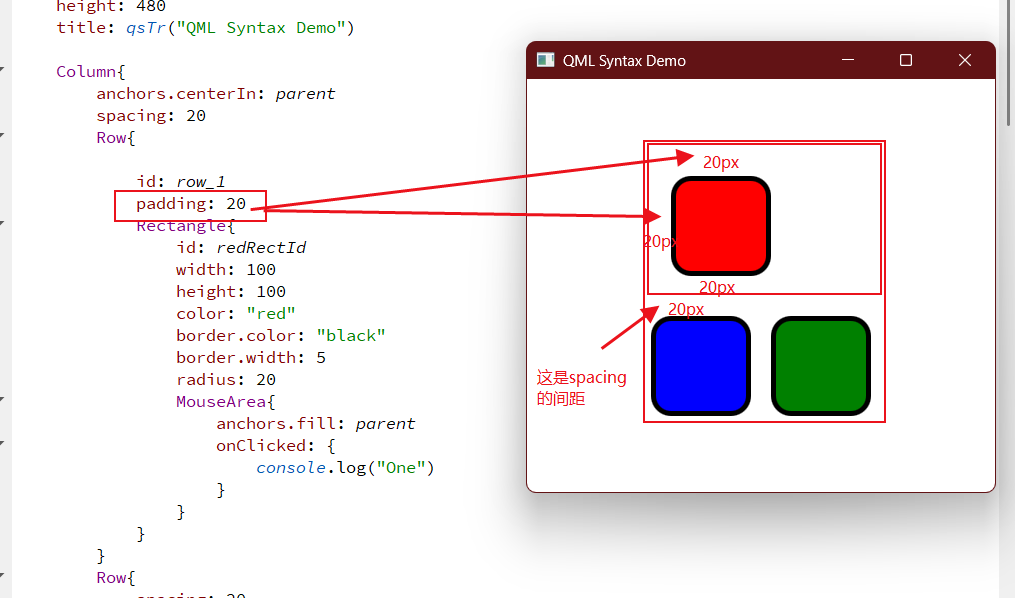1015x598 pixels.
Task: Click the line border.width: 5
Action: [x=251, y=358]
